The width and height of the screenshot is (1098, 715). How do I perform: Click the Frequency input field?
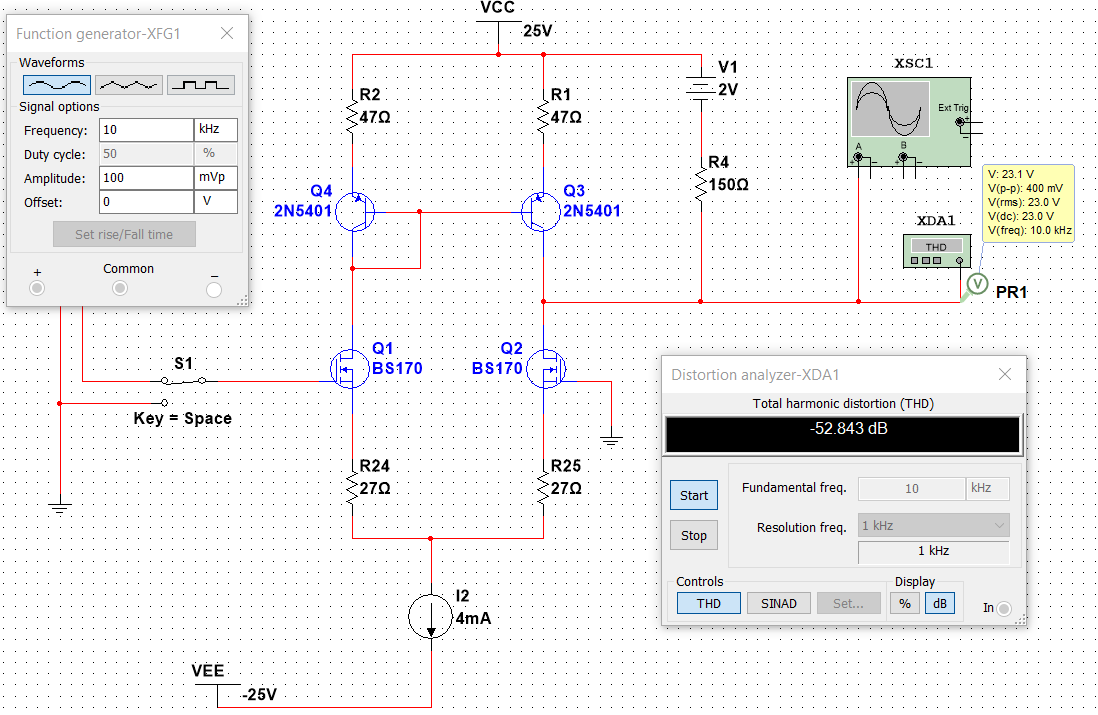click(146, 130)
